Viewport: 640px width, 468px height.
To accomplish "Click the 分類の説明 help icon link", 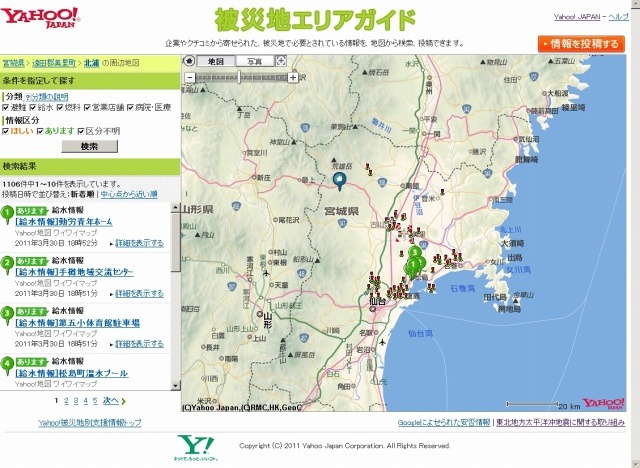I will (x=46, y=97).
